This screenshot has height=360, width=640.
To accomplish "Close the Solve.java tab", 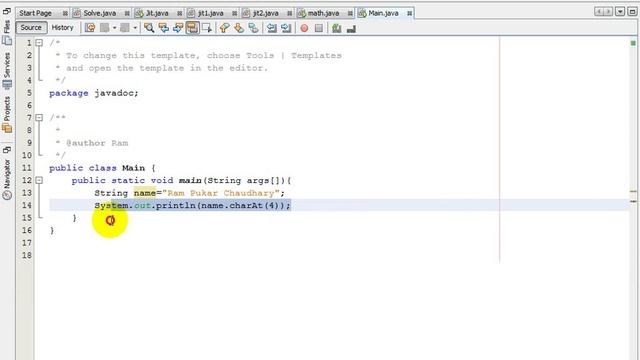I will coord(127,13).
